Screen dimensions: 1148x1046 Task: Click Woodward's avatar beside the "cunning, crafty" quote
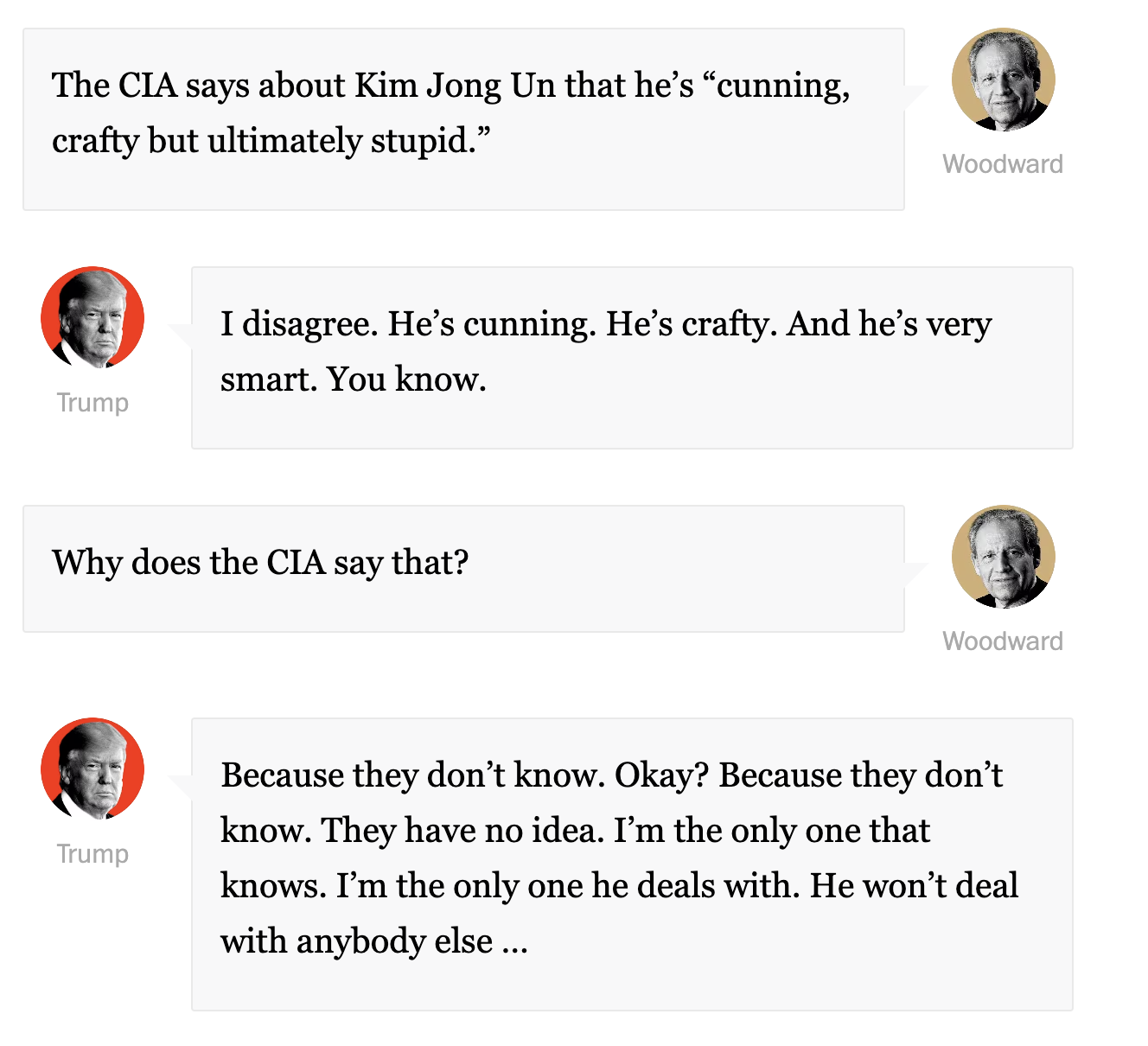(x=1003, y=80)
